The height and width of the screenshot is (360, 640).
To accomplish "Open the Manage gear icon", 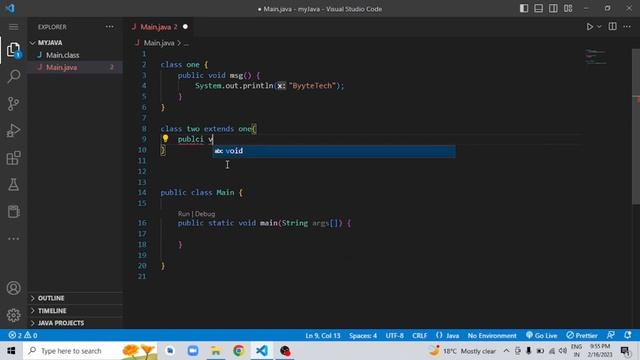I will [x=13, y=315].
